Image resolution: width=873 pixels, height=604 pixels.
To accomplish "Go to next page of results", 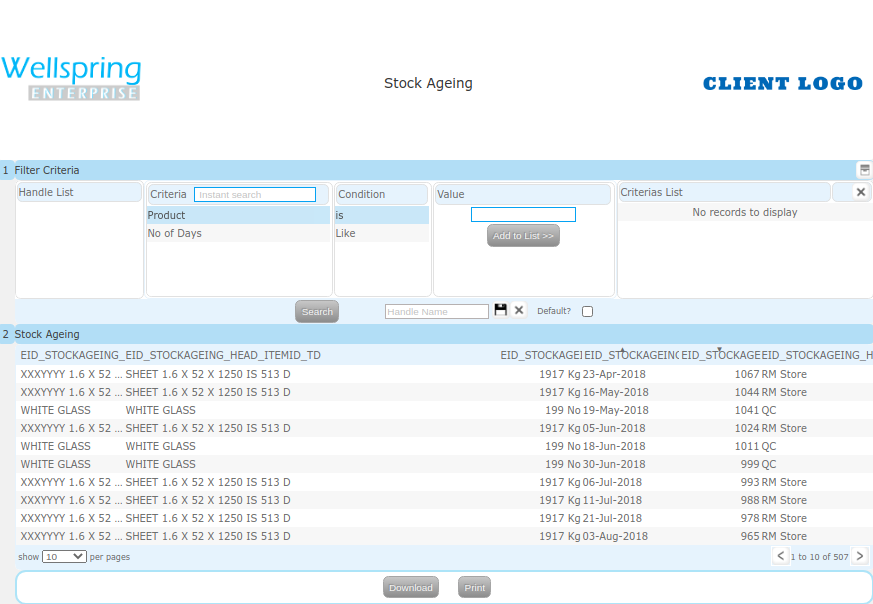I will [859, 556].
